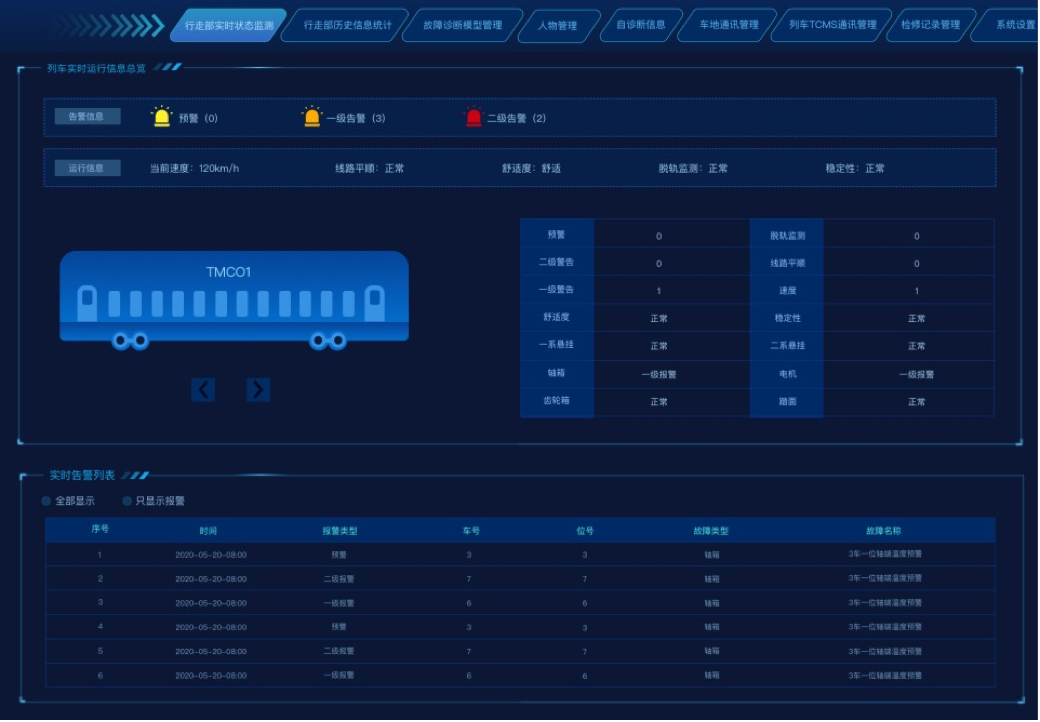Click the train's rear wheel bogie
This screenshot has width=1040, height=722.
coord(327,341)
